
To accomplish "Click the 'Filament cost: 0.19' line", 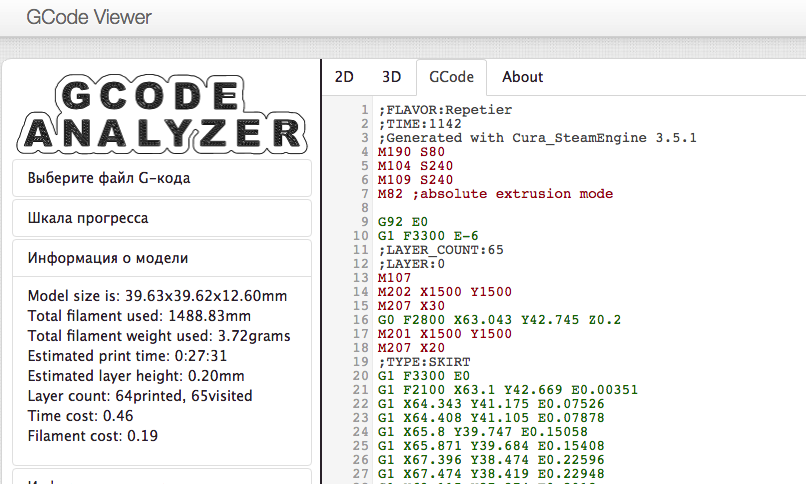I will [x=93, y=436].
